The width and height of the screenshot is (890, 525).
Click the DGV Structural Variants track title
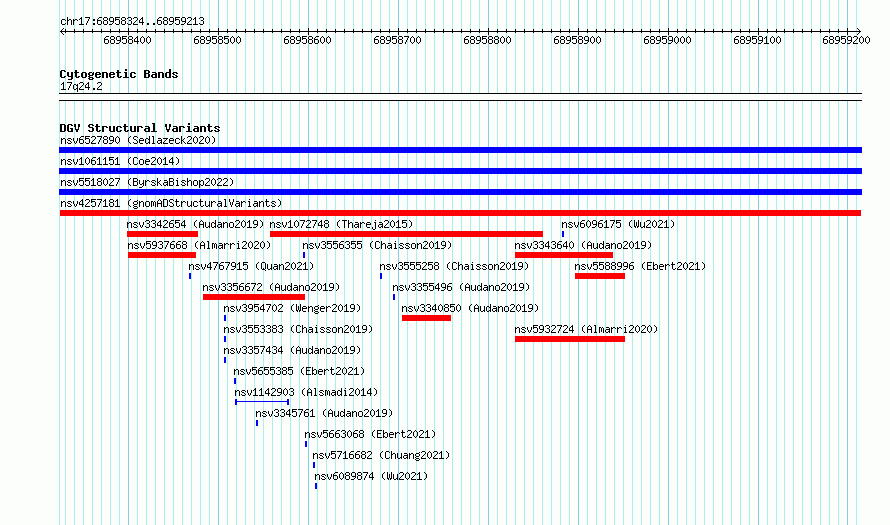click(140, 128)
